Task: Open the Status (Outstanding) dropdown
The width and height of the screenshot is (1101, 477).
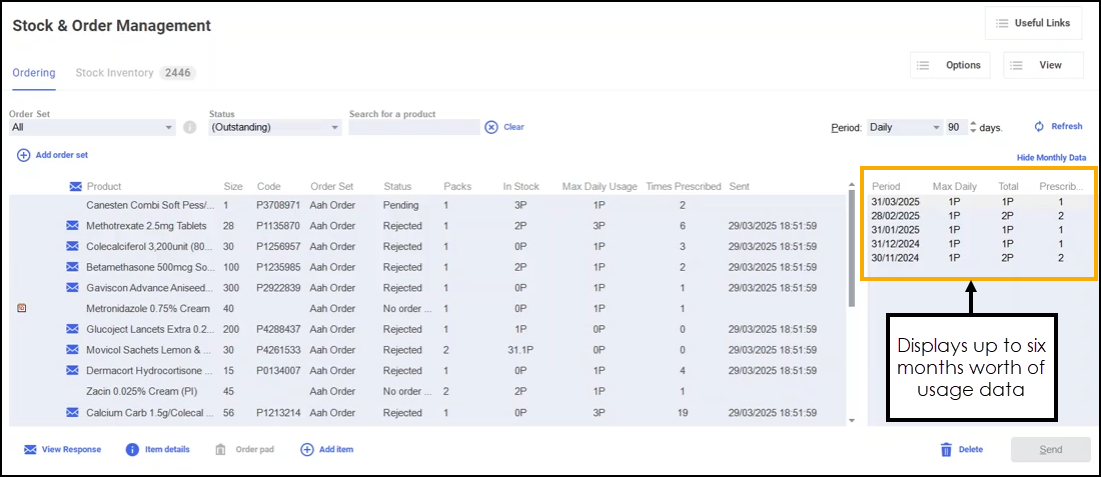Action: (x=334, y=128)
